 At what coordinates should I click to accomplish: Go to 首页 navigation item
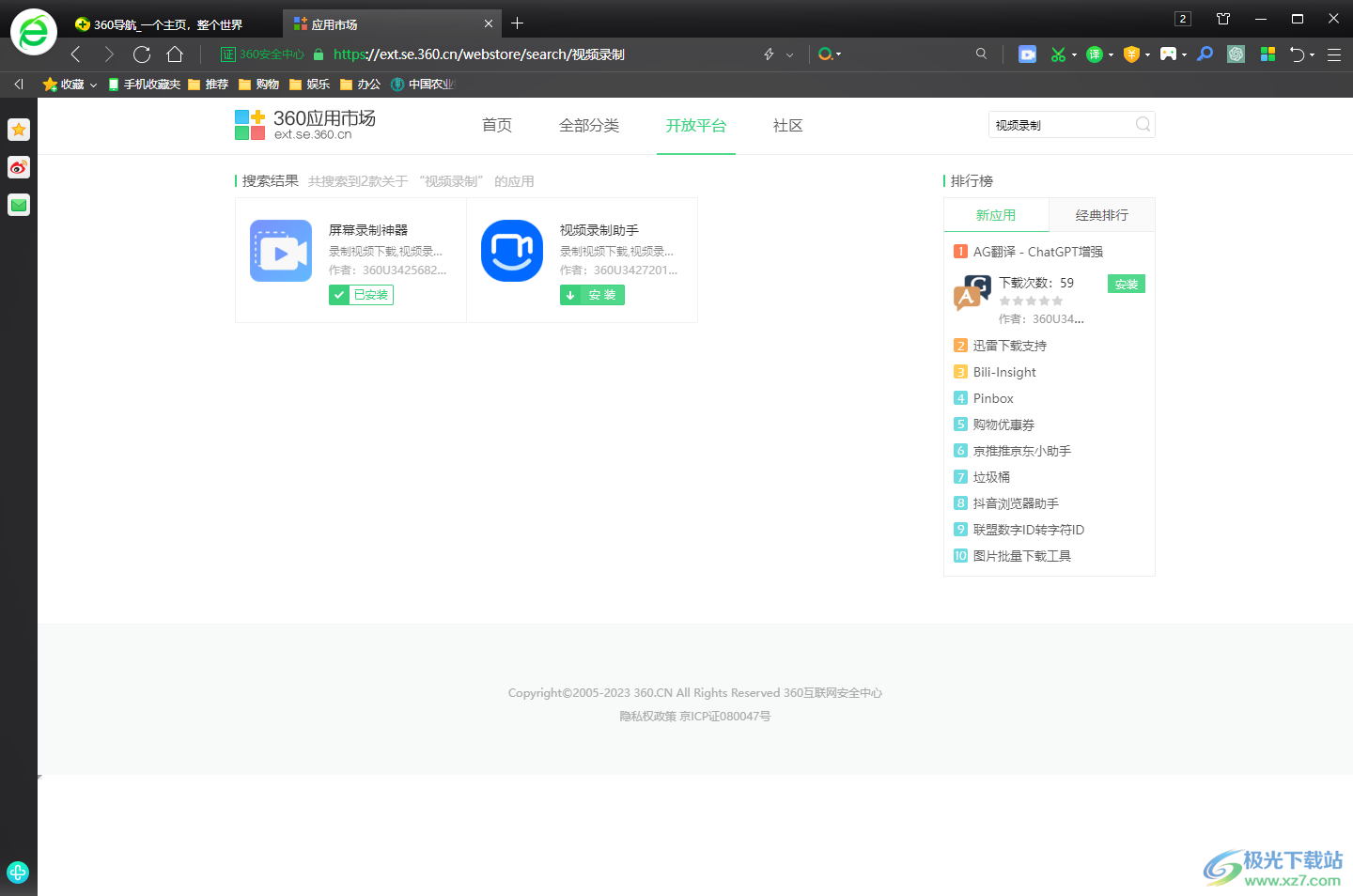point(497,125)
